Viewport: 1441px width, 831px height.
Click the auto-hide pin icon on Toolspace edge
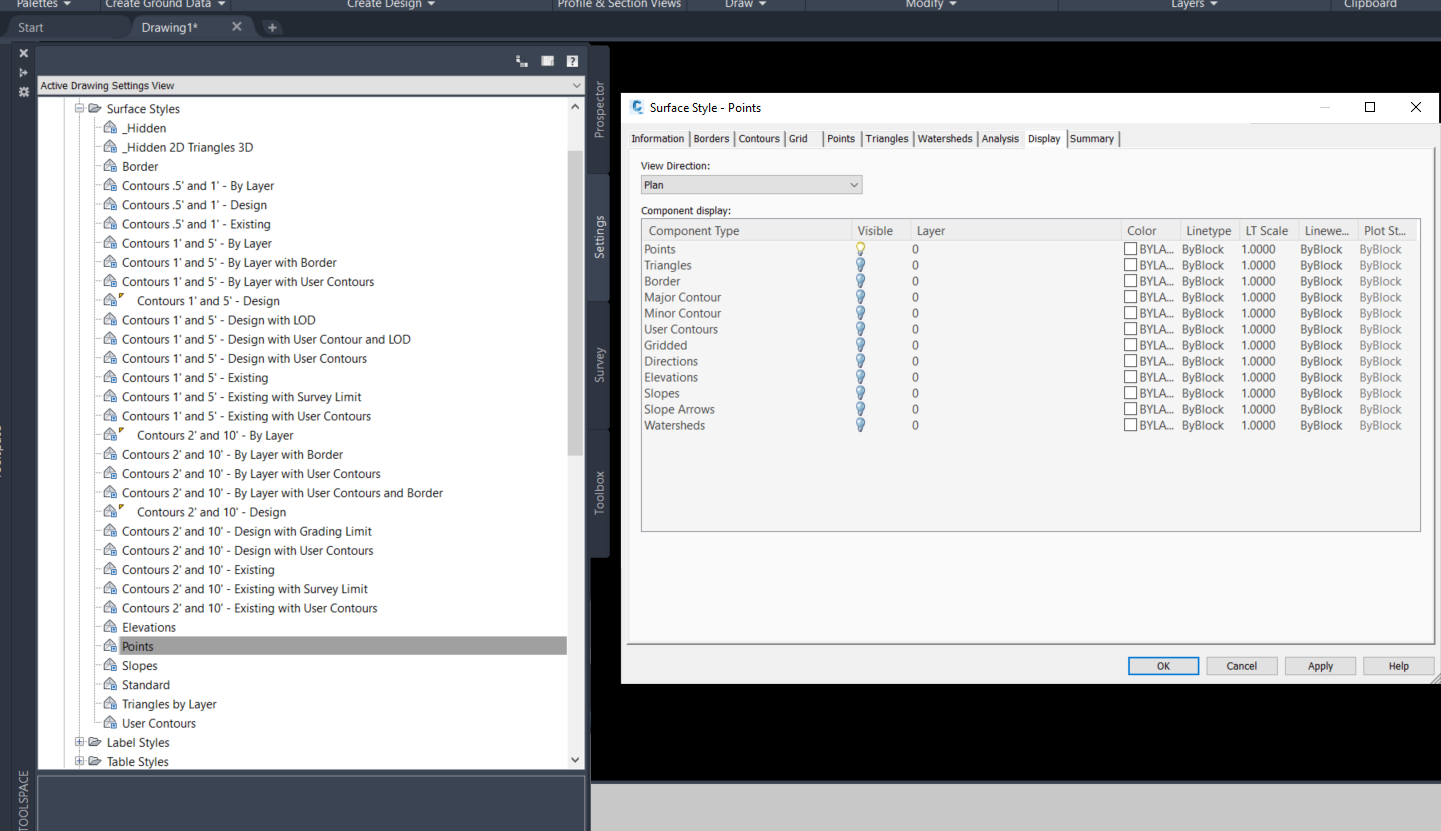point(22,72)
